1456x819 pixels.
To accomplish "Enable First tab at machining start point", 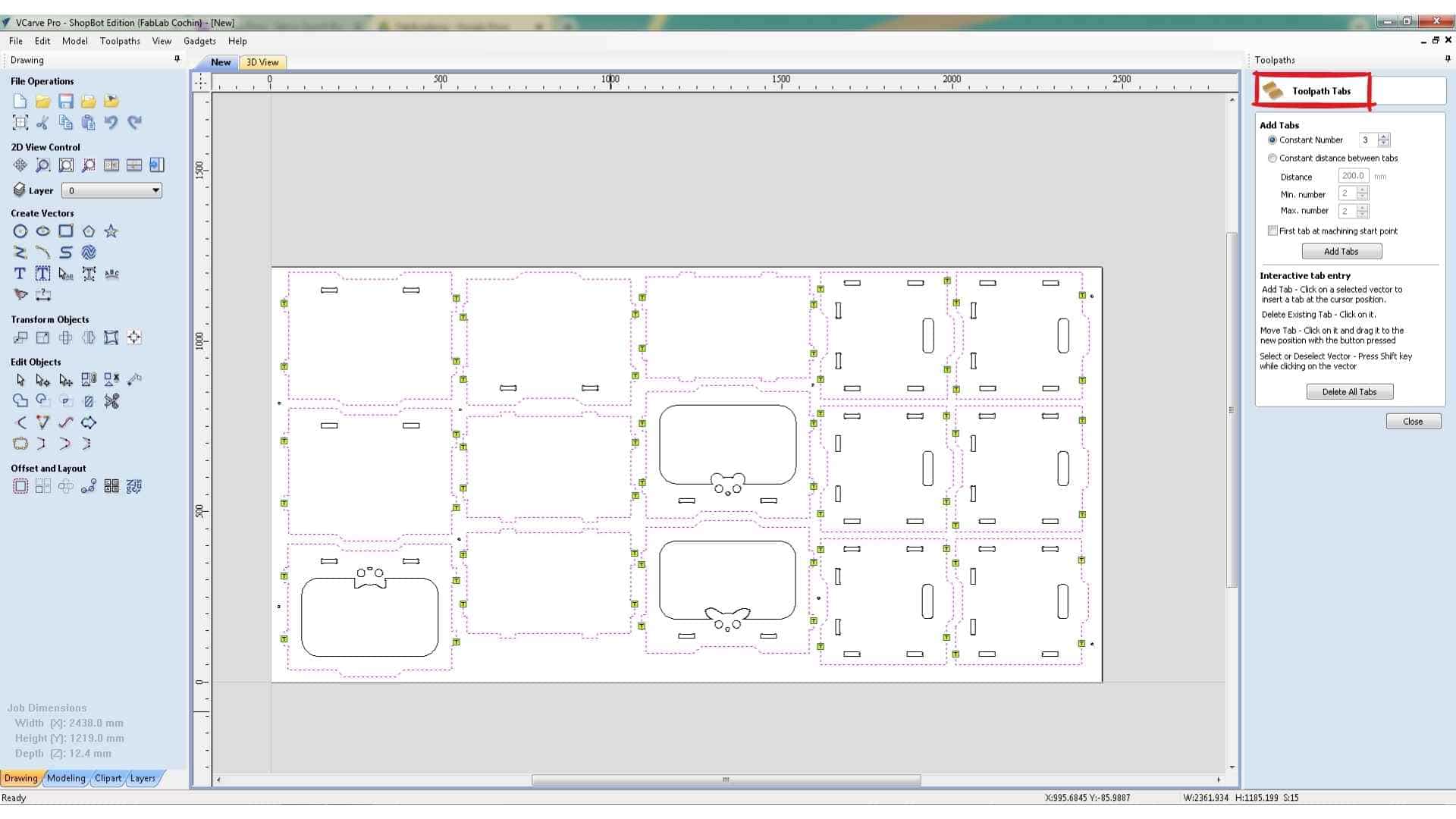I will pyautogui.click(x=1272, y=231).
